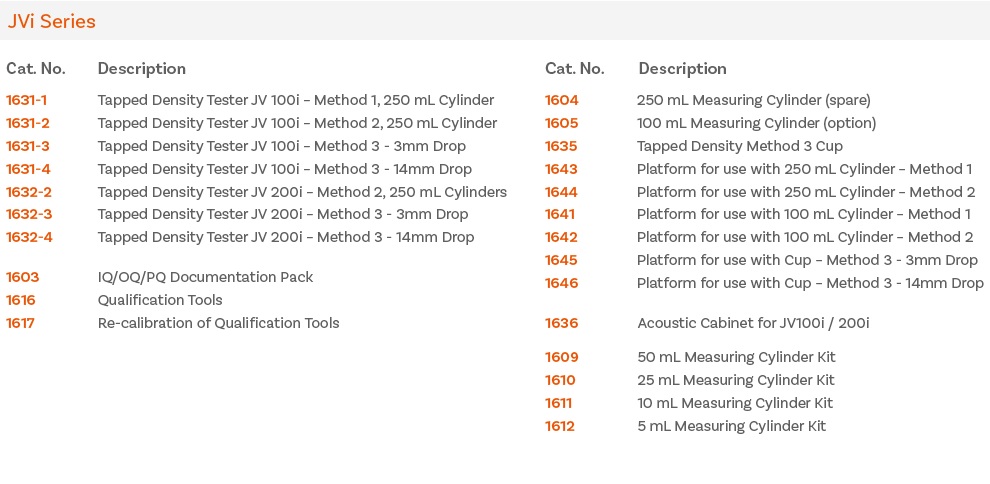Click catalog number 1604
Image resolution: width=990 pixels, height=484 pixels.
(x=562, y=100)
